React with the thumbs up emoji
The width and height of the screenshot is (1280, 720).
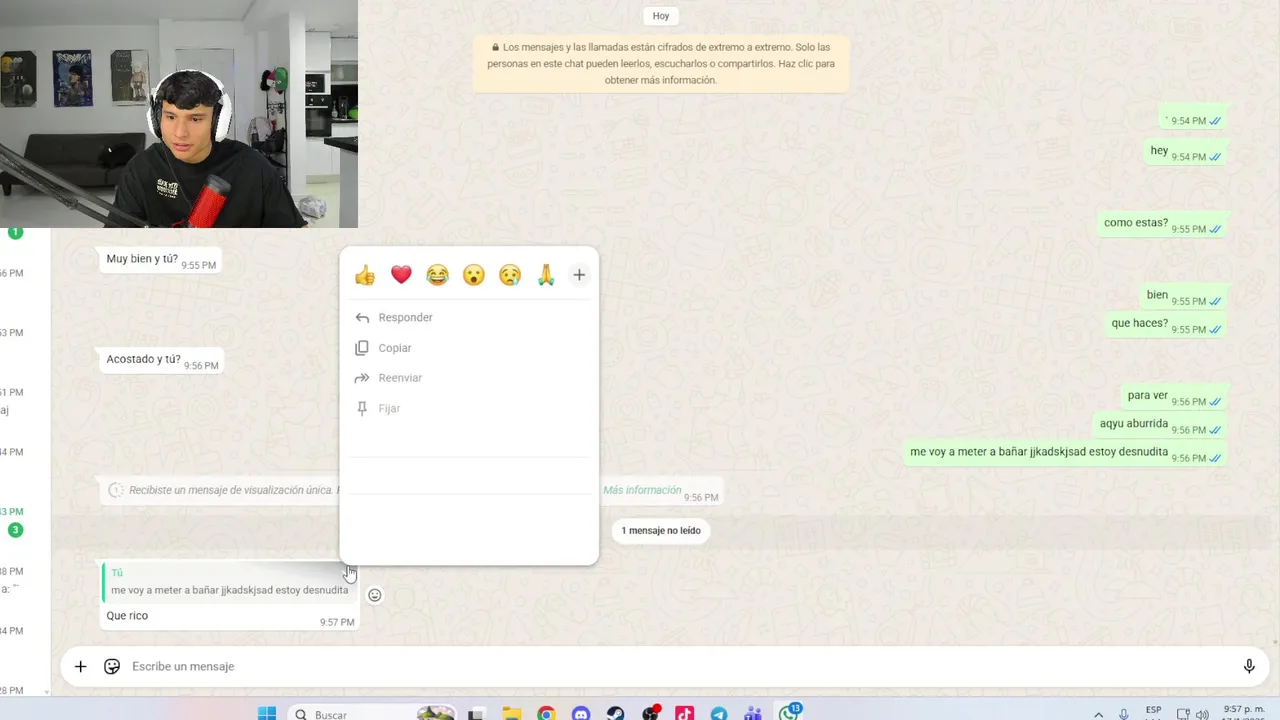[x=365, y=275]
